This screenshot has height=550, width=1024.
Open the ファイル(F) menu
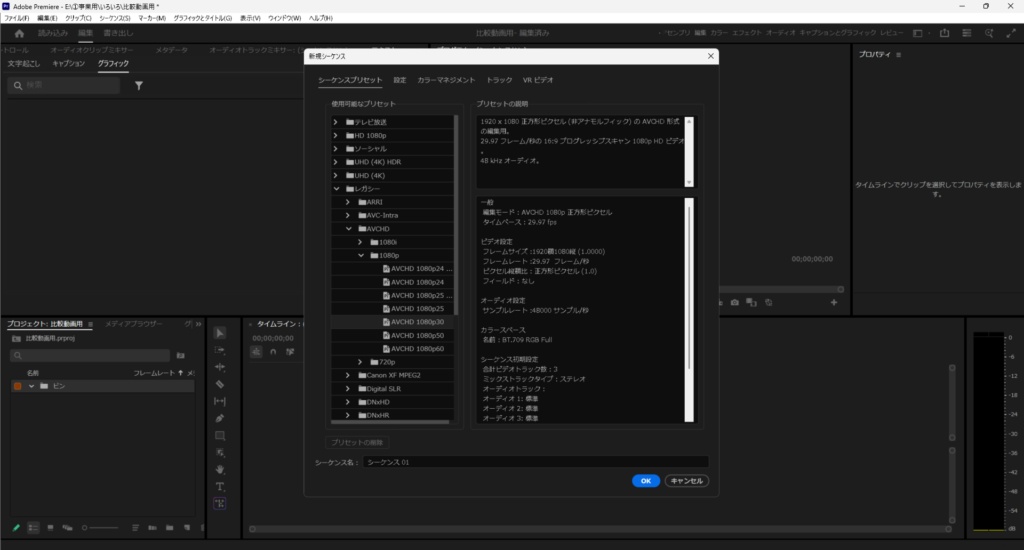point(16,18)
